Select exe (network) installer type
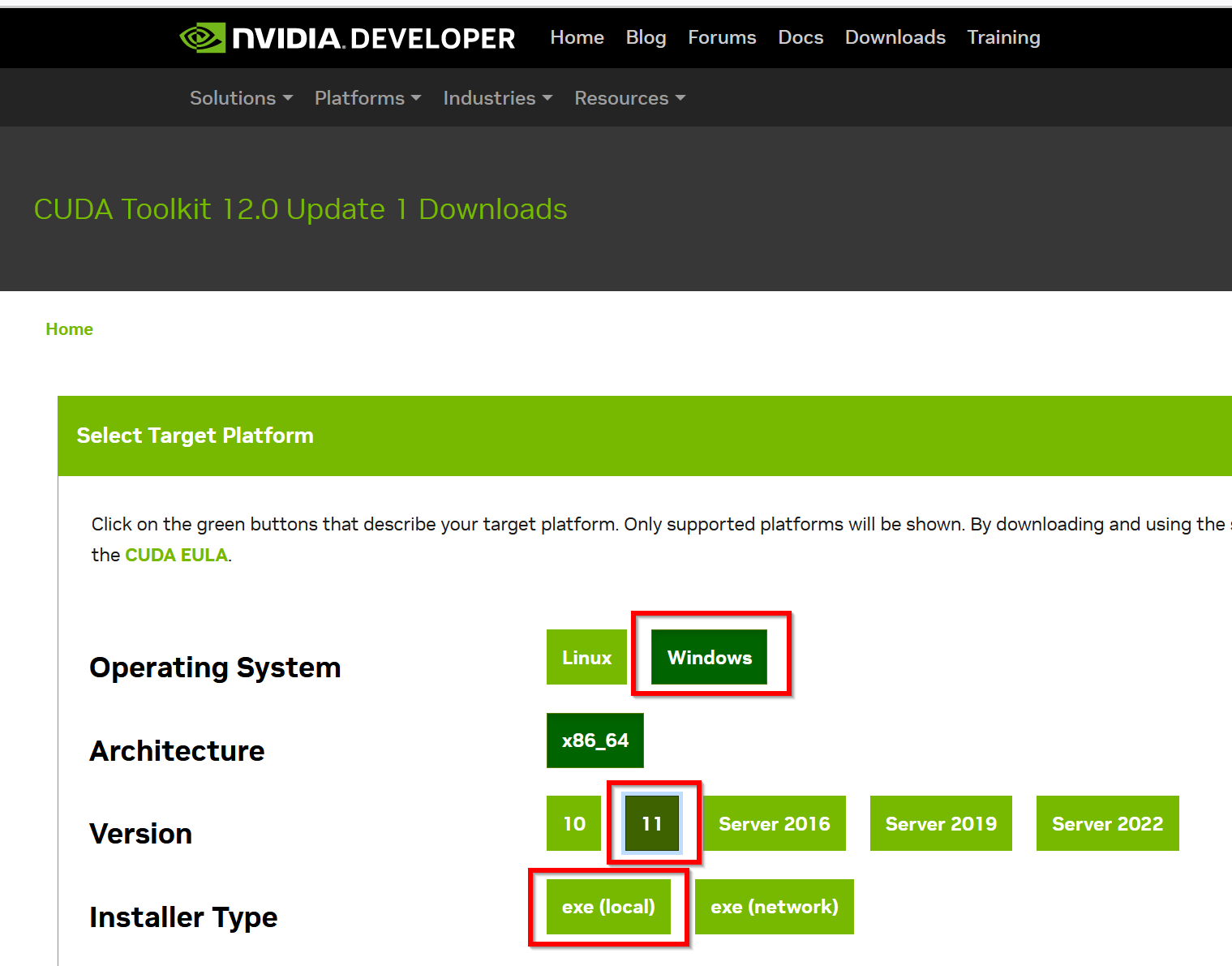The height and width of the screenshot is (966, 1232). pyautogui.click(x=774, y=907)
